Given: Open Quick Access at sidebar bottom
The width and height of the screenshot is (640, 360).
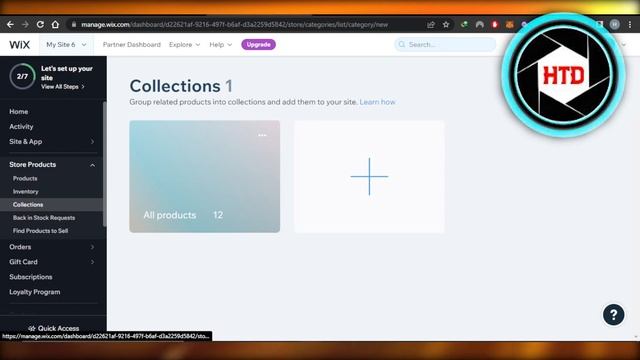Looking at the screenshot, I should click(53, 328).
